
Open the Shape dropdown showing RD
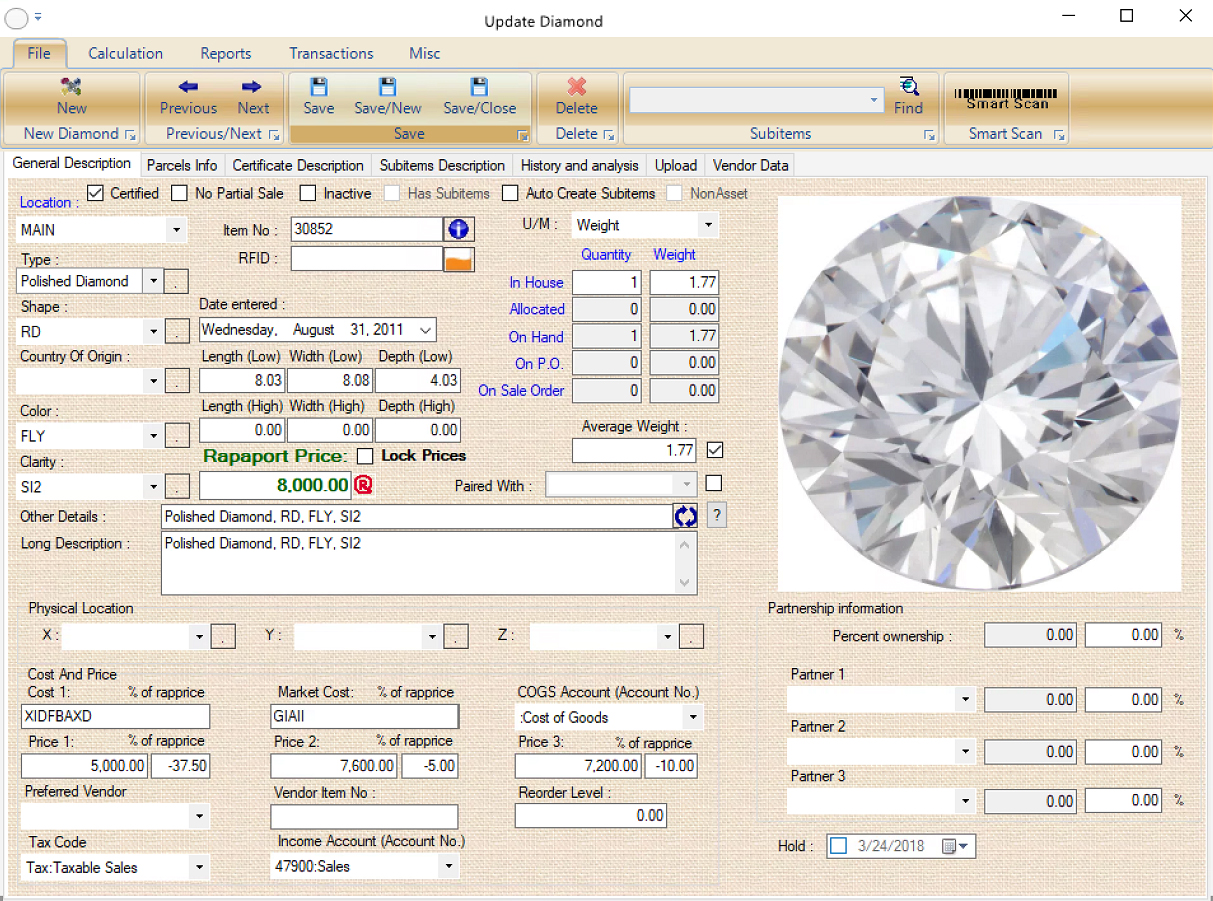pyautogui.click(x=153, y=331)
